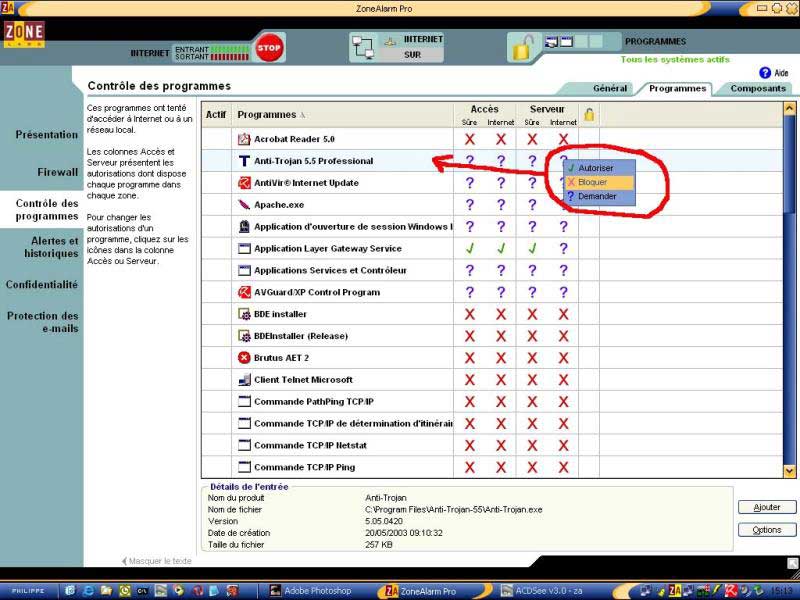Click the ZoneAlarm icon in system tray
This screenshot has width=800, height=600.
click(x=676, y=591)
